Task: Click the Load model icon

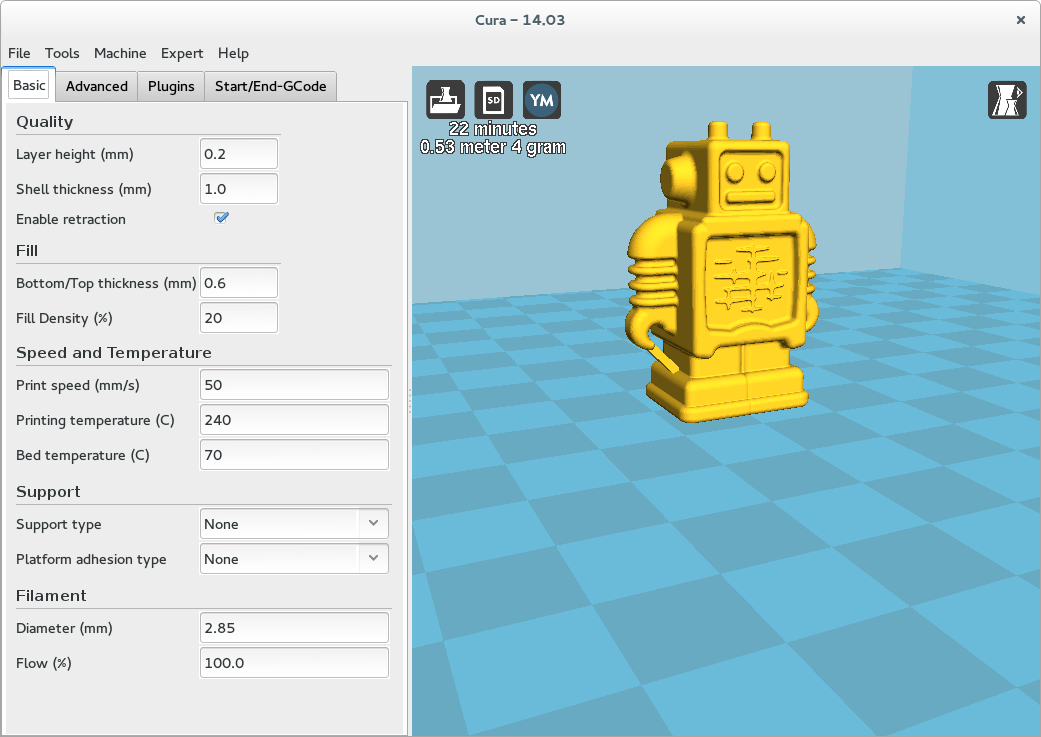Action: tap(446, 100)
